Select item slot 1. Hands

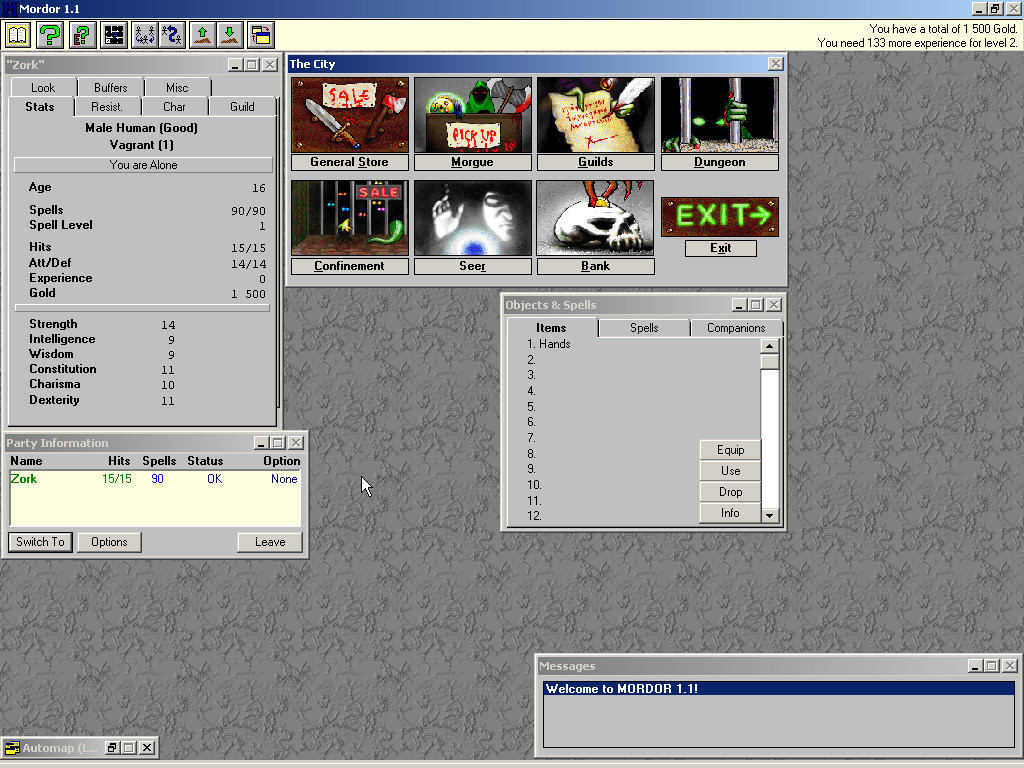click(x=549, y=344)
